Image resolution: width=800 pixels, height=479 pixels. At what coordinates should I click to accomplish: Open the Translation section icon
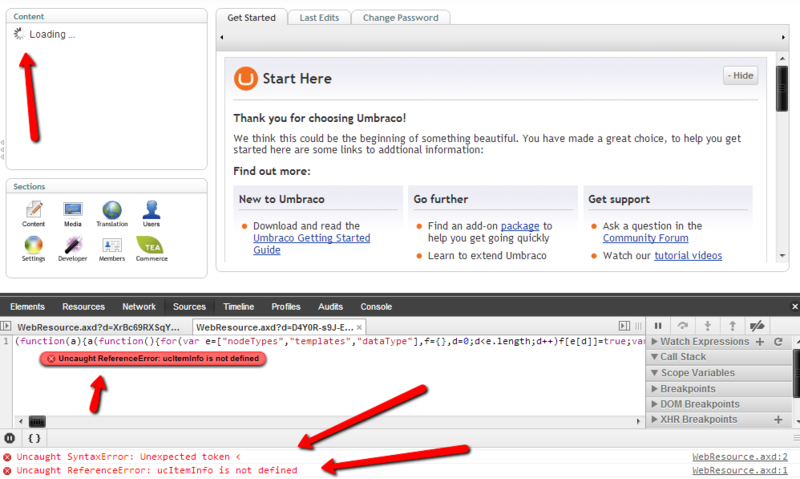[112, 213]
